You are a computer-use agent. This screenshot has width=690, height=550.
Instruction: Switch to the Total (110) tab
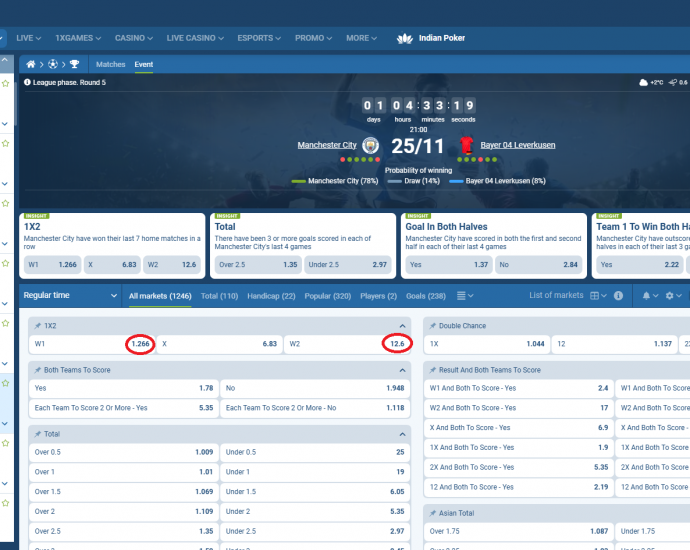[x=219, y=296]
